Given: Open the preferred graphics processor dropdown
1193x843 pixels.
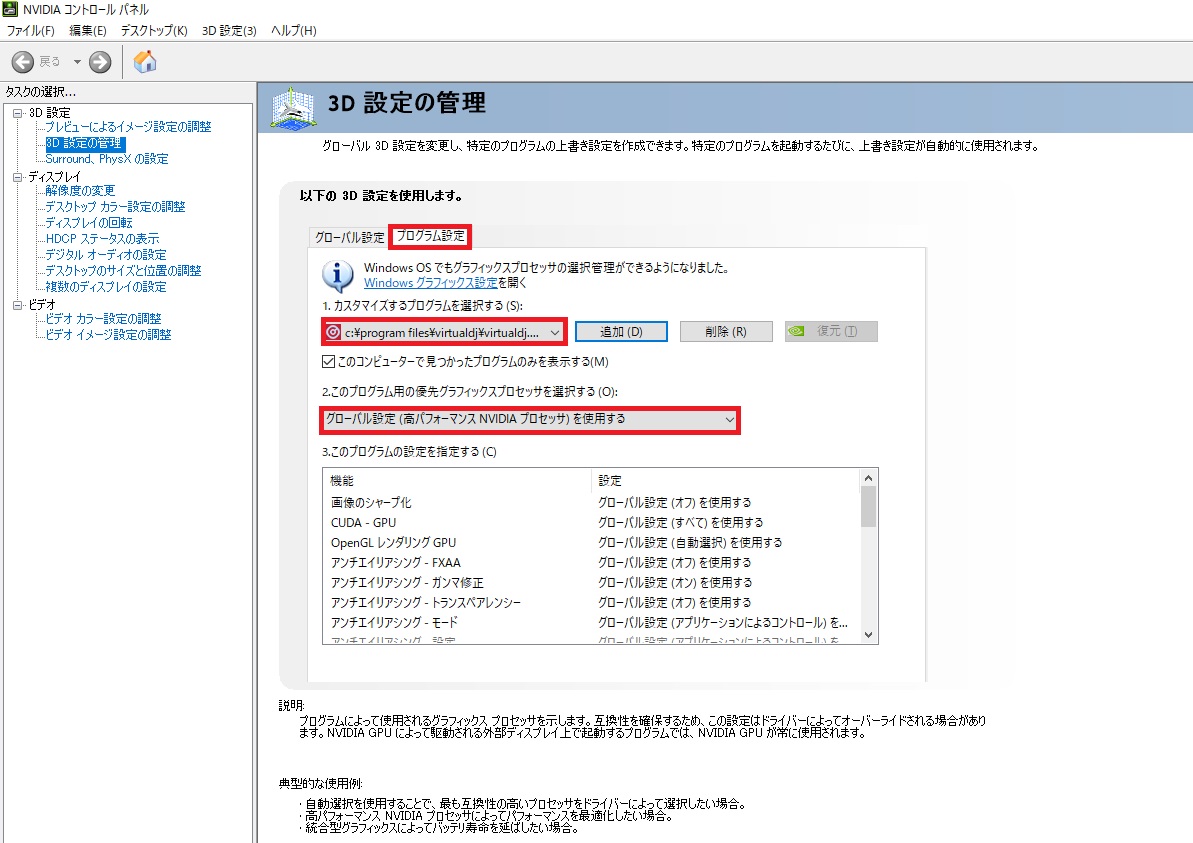Looking at the screenshot, I should (x=530, y=419).
